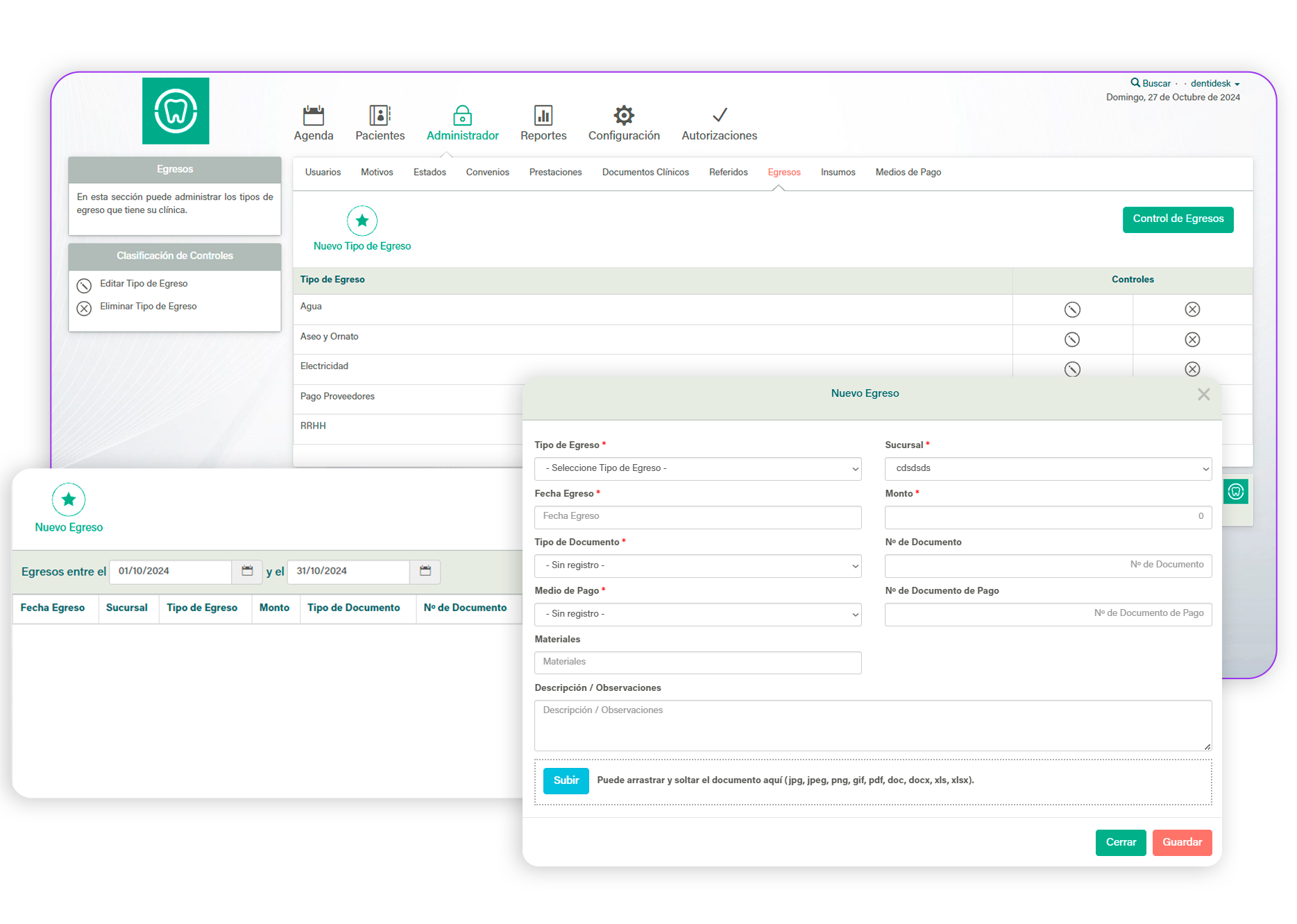The image size is (1297, 924).
Task: Open calendar picker for start date 01/10/2024
Action: pos(247,571)
